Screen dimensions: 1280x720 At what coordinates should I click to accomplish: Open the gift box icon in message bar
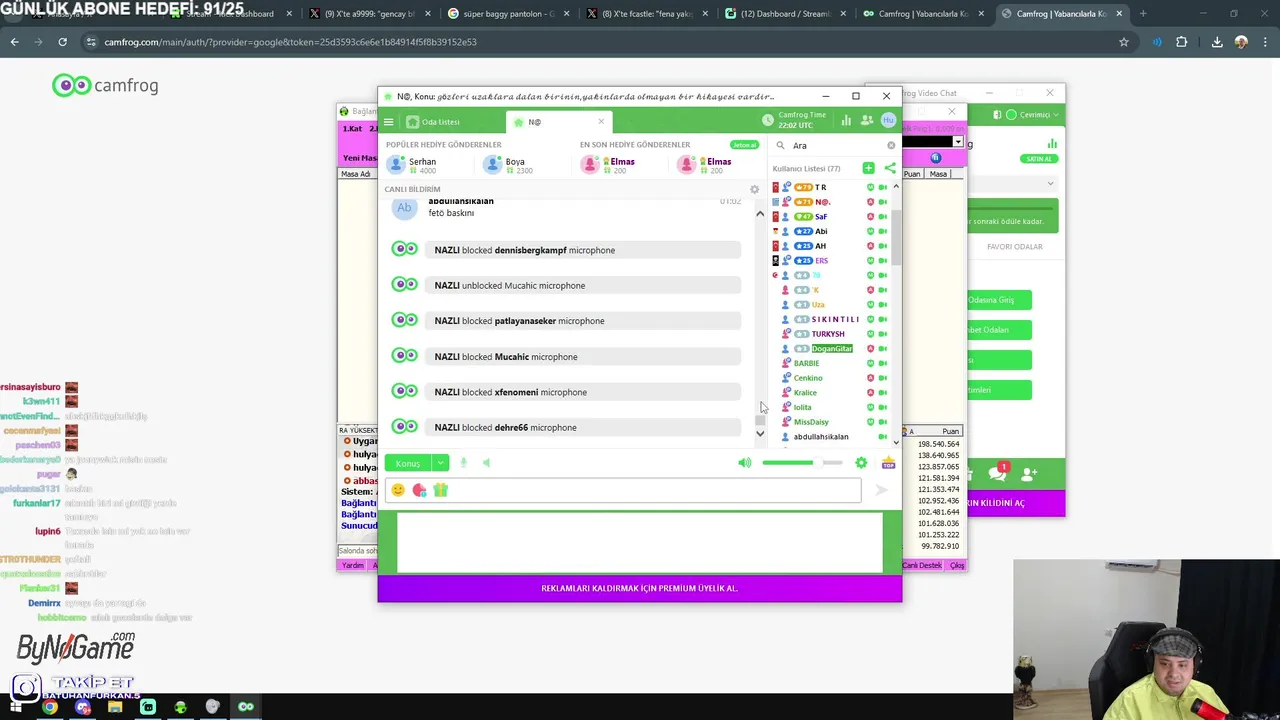pyautogui.click(x=440, y=490)
